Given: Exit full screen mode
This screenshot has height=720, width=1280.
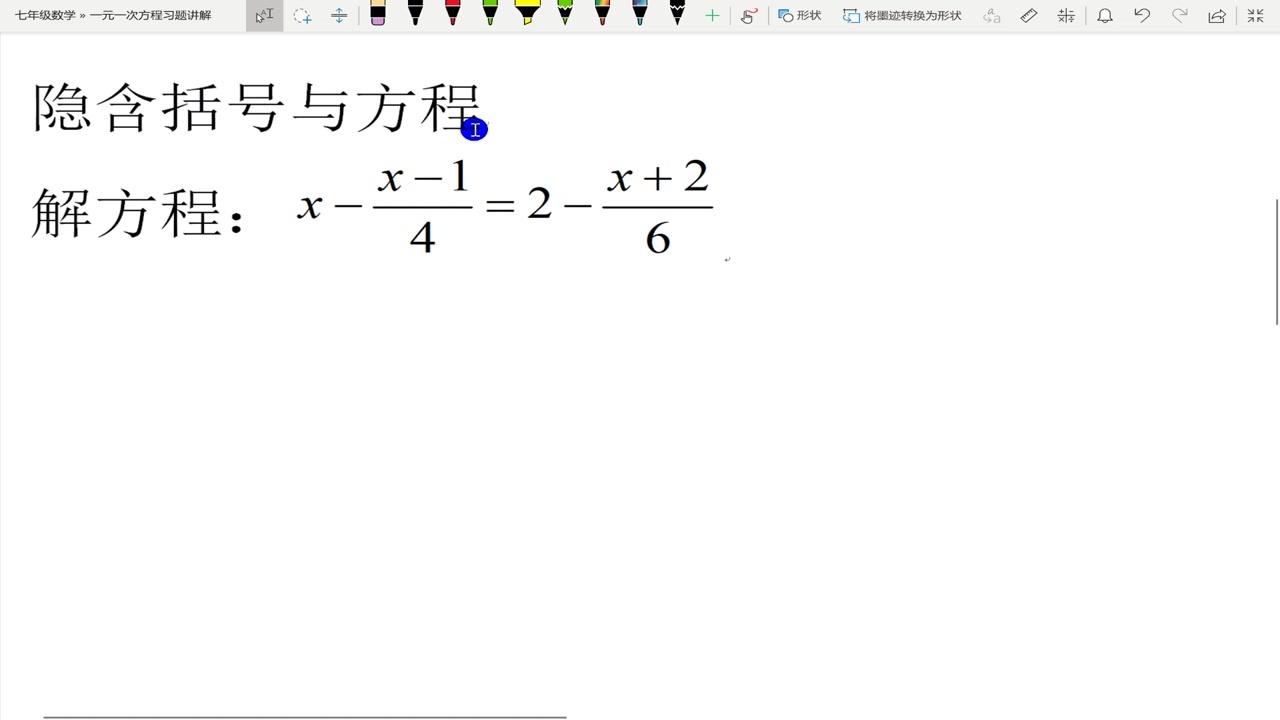Looking at the screenshot, I should [x=1256, y=16].
